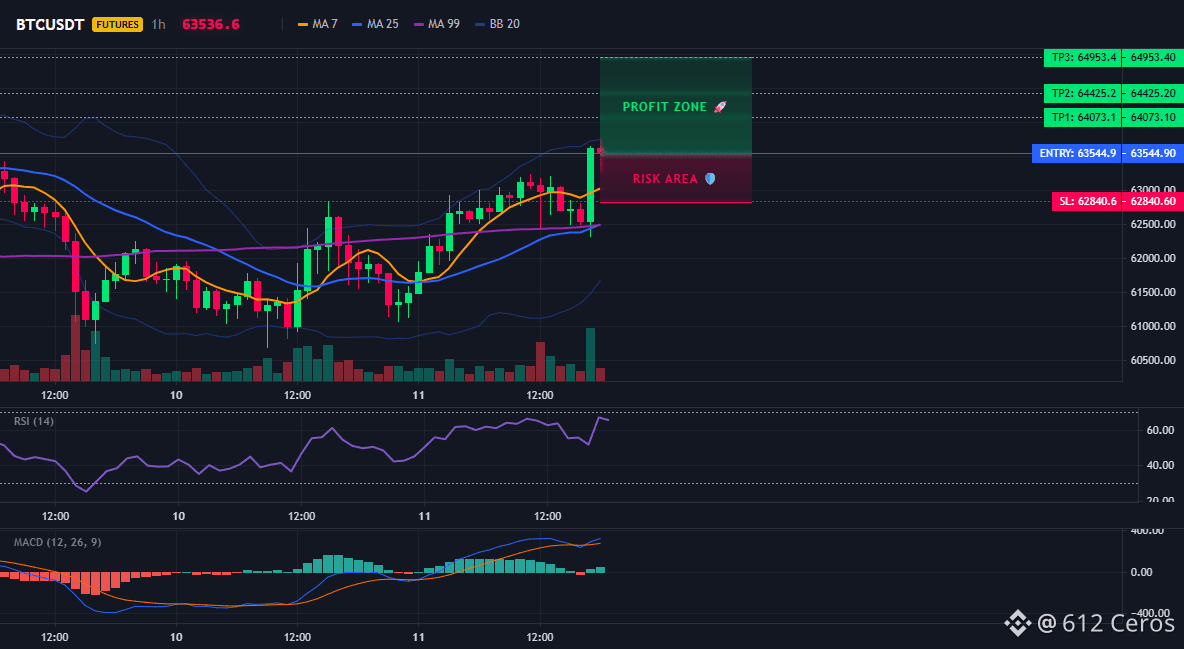Toggle the MA 7 legend indicator
Image resolution: width=1184 pixels, height=649 pixels.
click(318, 24)
